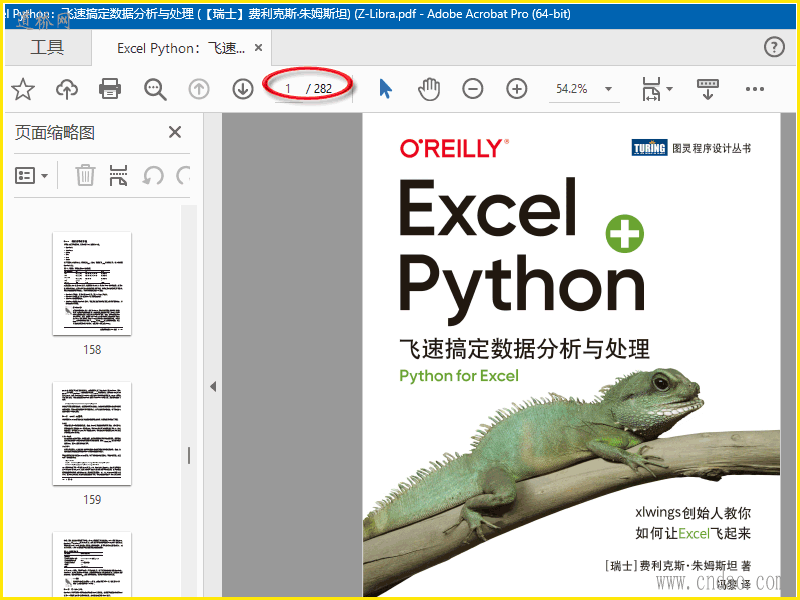Select page 159 thumbnail
The image size is (800, 600).
[92, 433]
